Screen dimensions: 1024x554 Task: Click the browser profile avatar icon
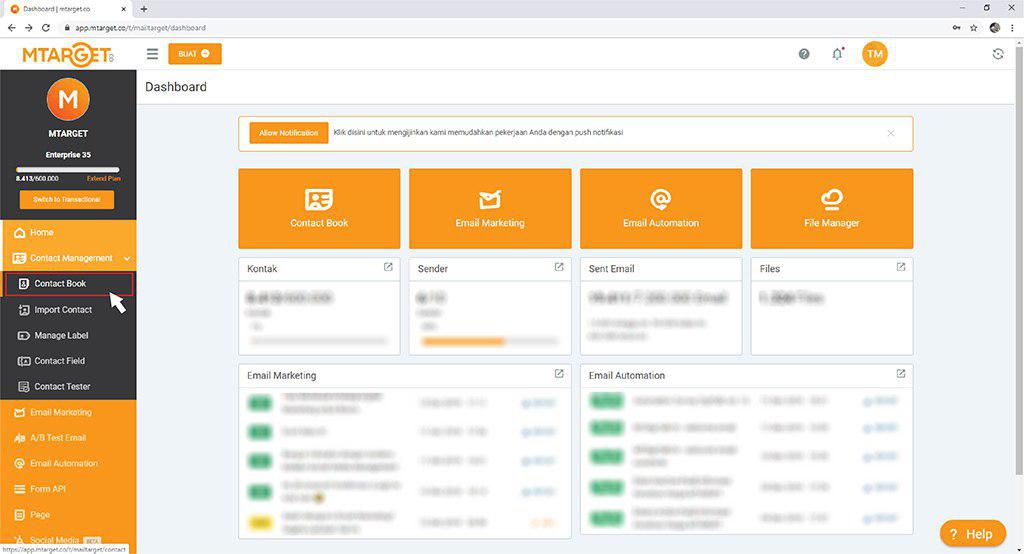pos(995,27)
